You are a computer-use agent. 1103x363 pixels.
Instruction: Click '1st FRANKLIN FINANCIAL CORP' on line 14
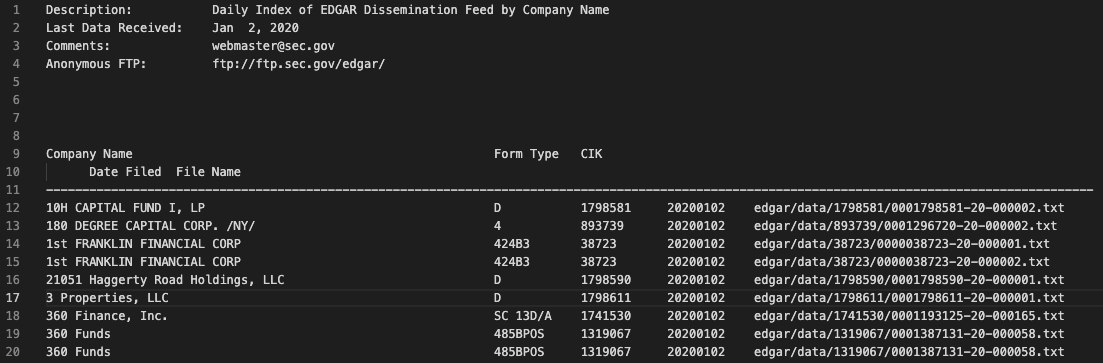[x=144, y=244]
